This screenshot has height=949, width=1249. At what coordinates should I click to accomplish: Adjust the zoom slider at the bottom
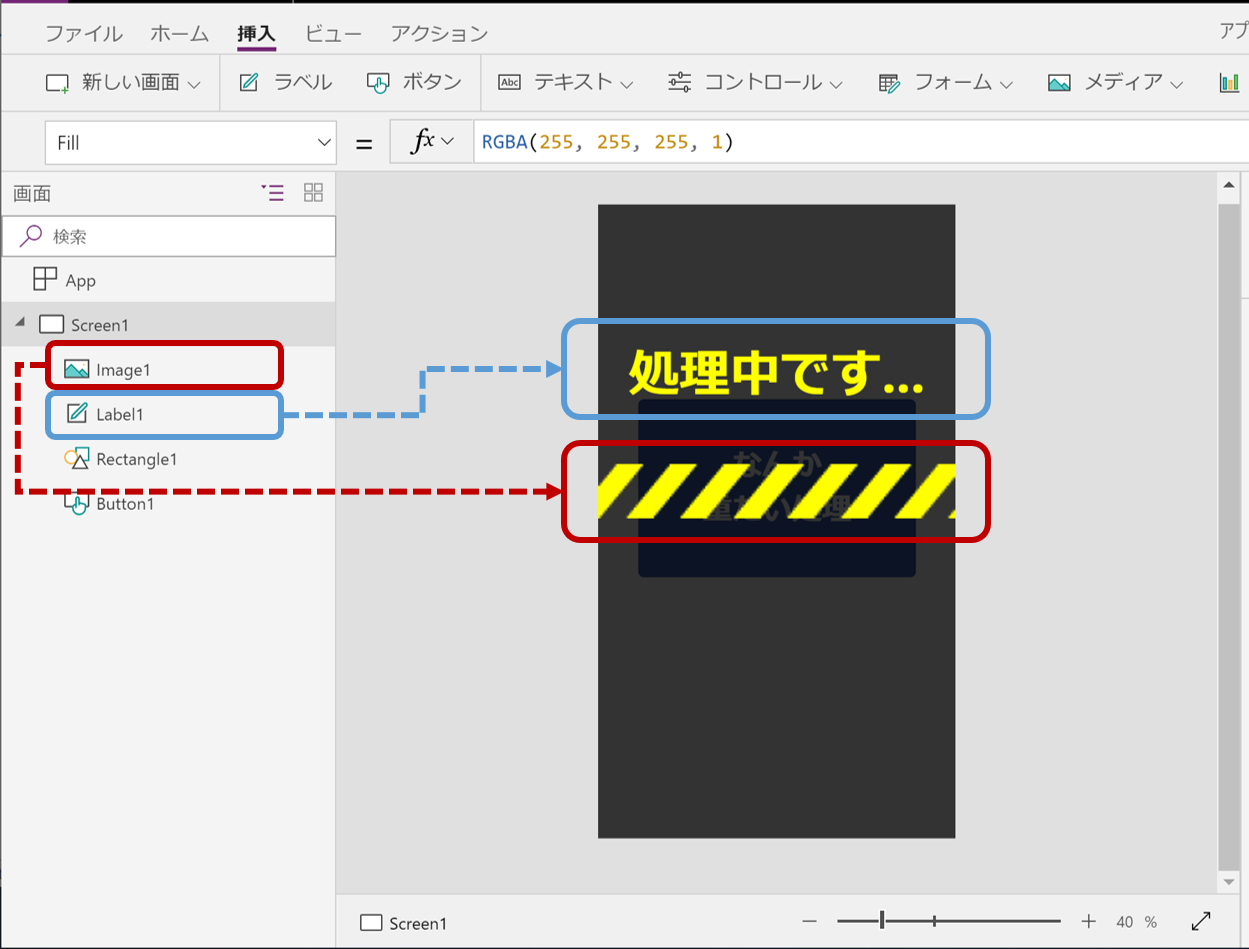(x=881, y=918)
